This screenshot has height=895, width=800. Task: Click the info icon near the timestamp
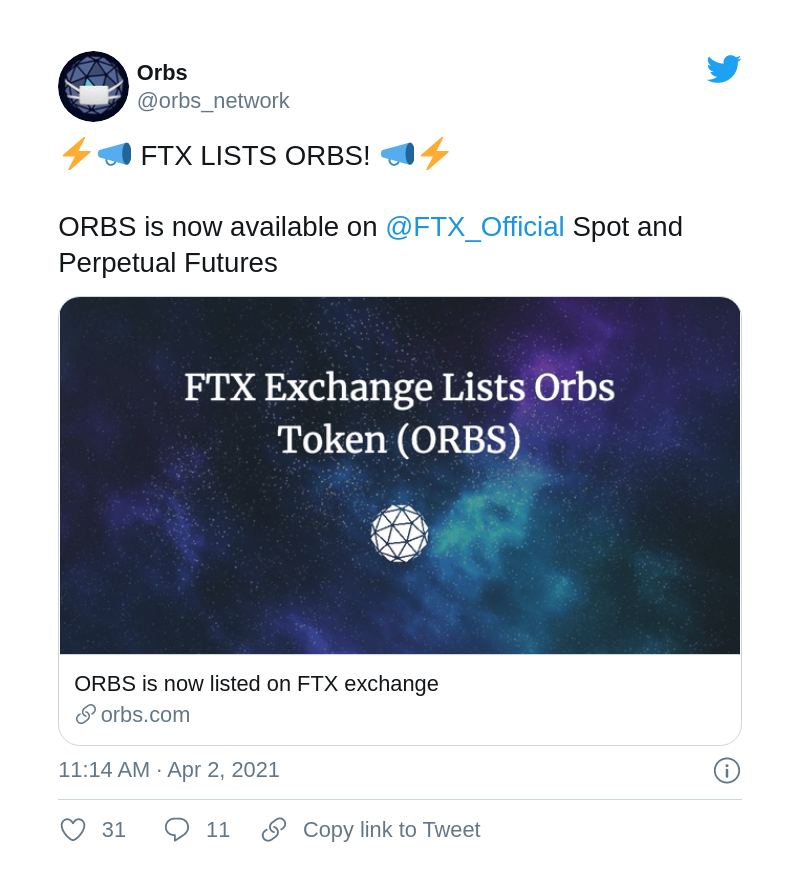[727, 770]
